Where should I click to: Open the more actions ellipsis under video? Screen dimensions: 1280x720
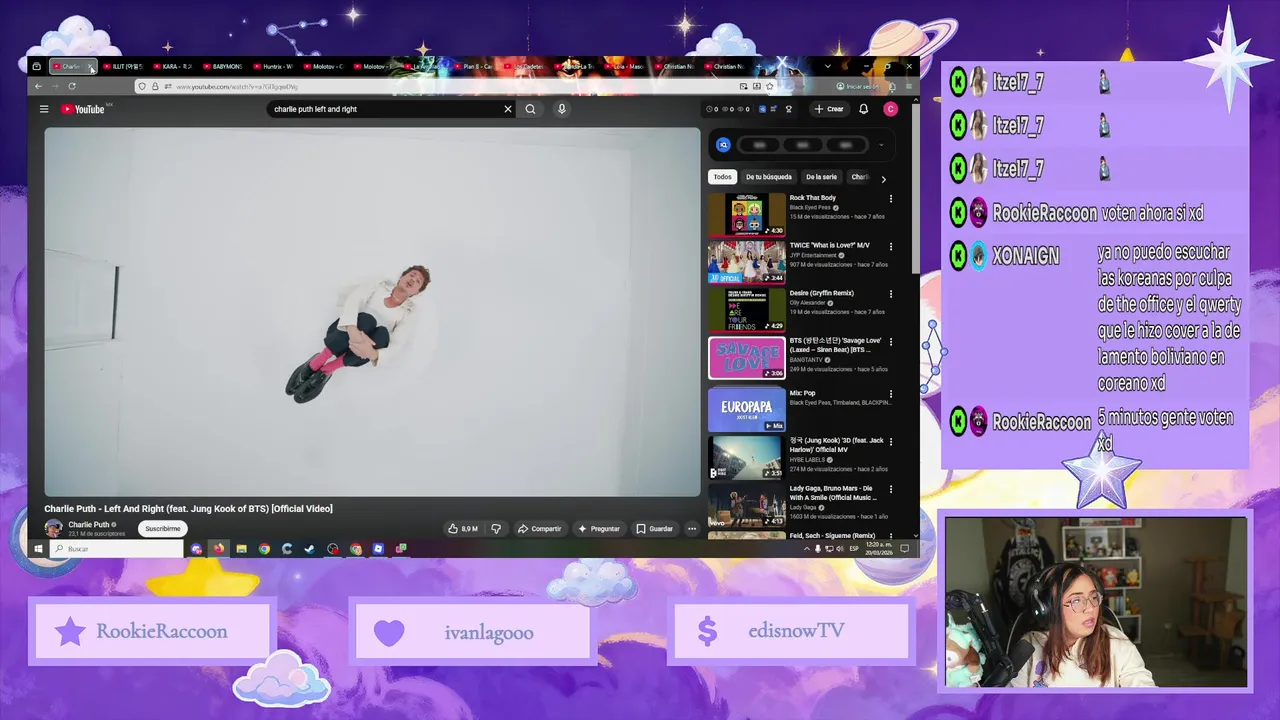click(x=691, y=529)
